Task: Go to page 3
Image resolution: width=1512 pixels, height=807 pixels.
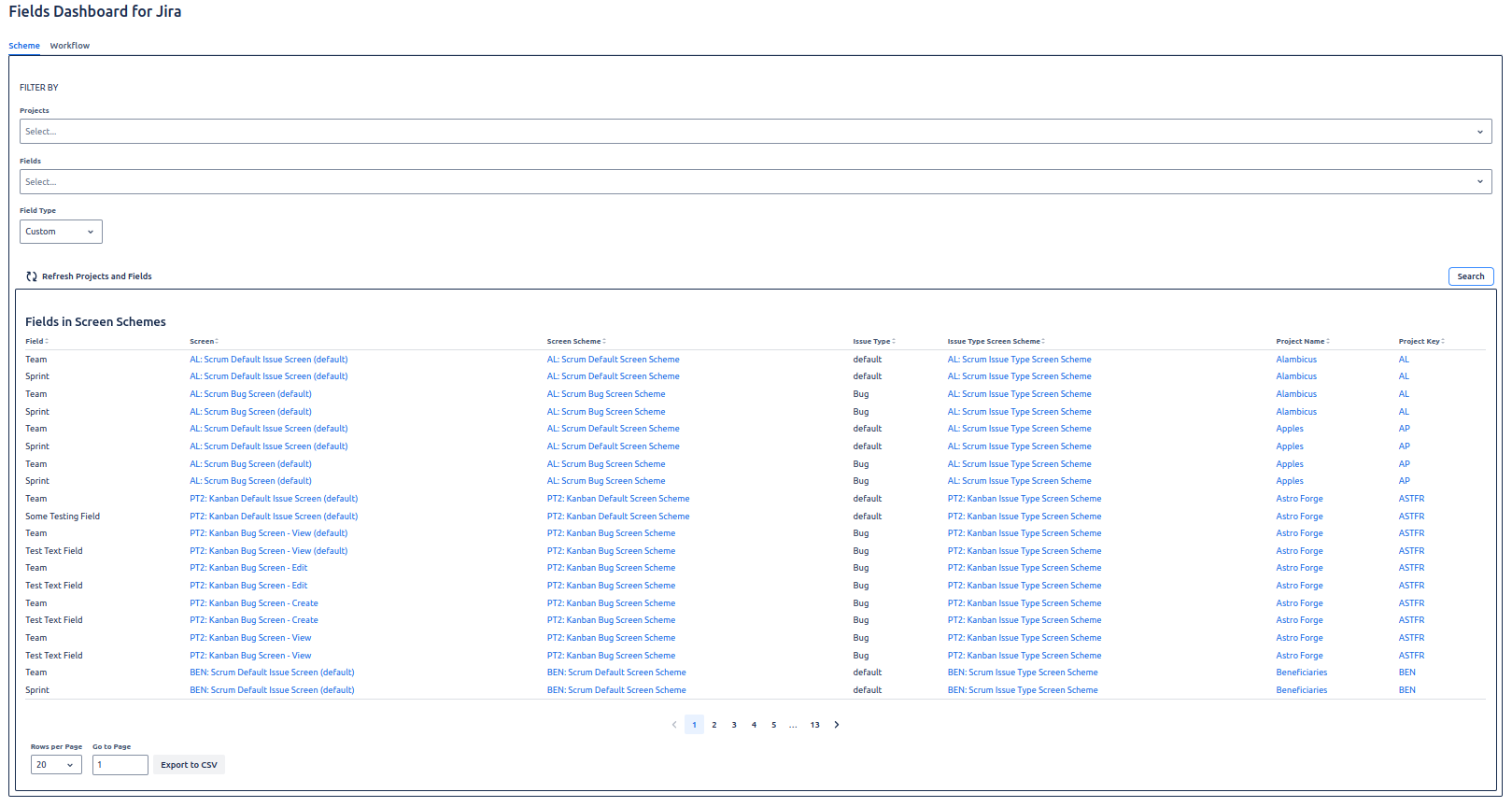Action: [x=734, y=725]
